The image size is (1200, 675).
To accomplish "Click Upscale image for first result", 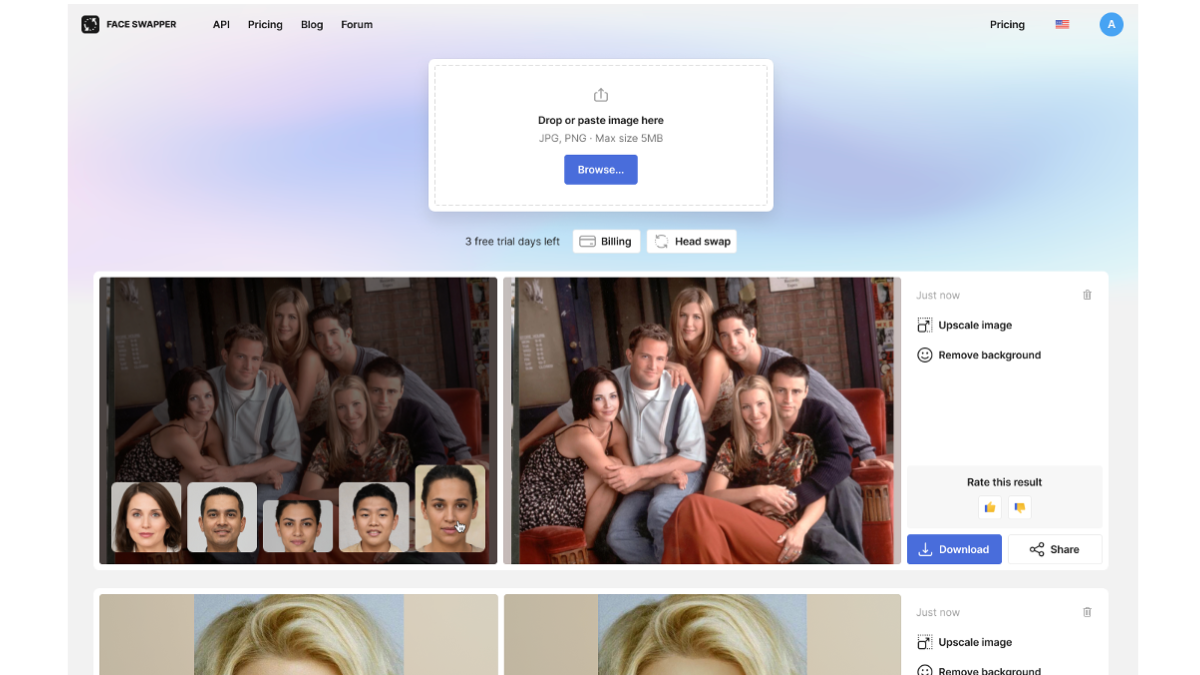I will tap(964, 325).
